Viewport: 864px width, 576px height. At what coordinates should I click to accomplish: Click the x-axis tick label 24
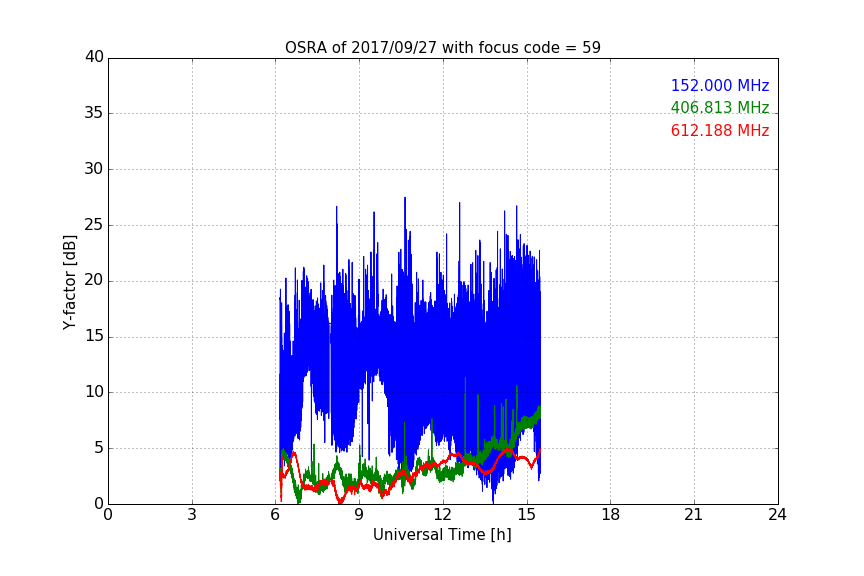coord(777,515)
